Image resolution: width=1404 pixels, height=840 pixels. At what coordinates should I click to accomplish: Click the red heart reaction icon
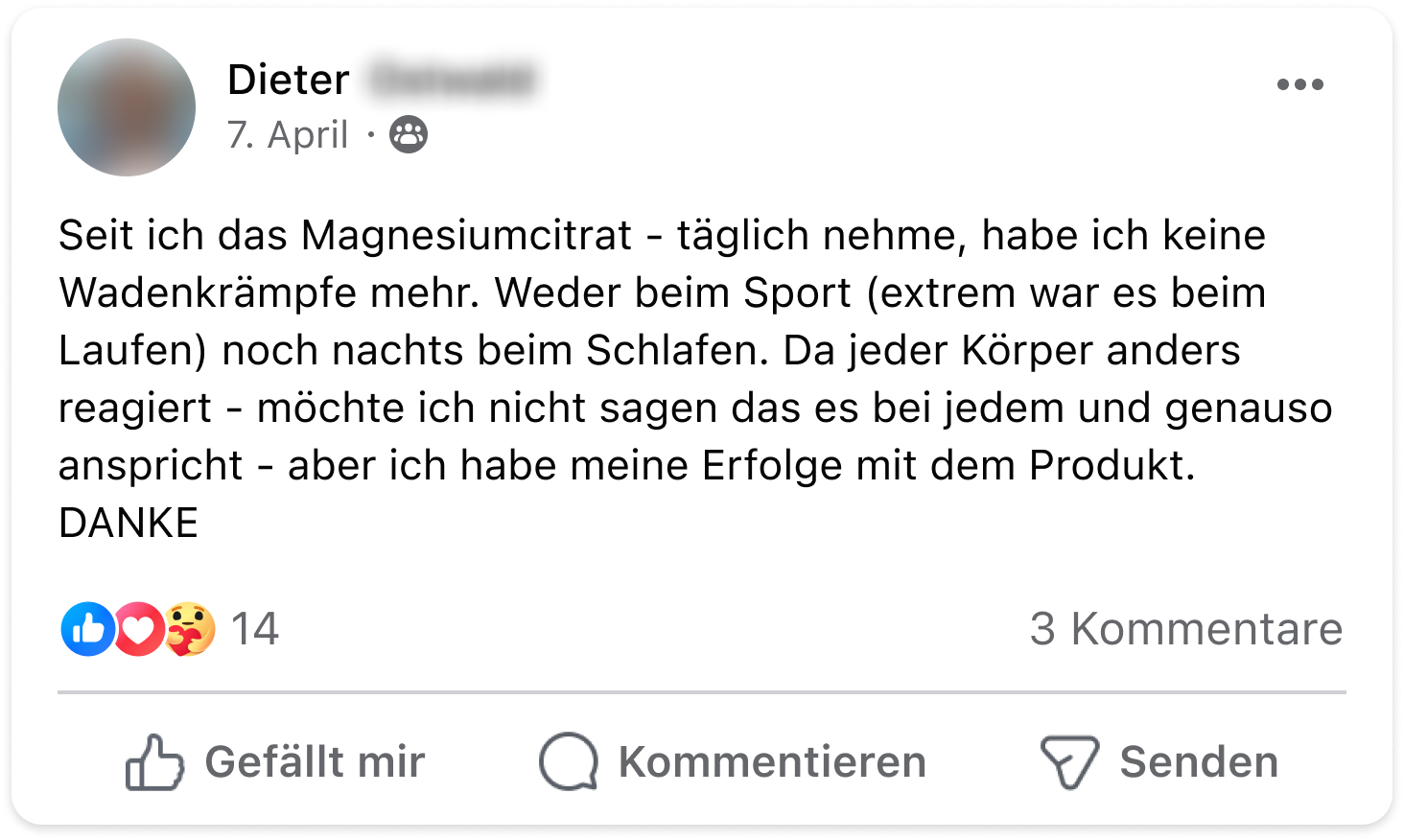[139, 629]
